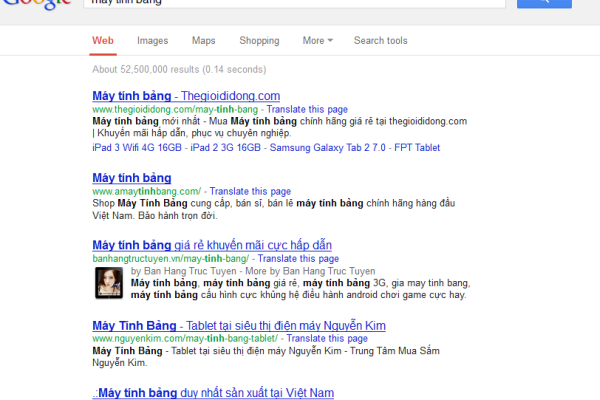Screen dimensions: 600x400
Task: Click the www.amaytinhbang.com/ URL text
Action: pyautogui.click(x=147, y=191)
